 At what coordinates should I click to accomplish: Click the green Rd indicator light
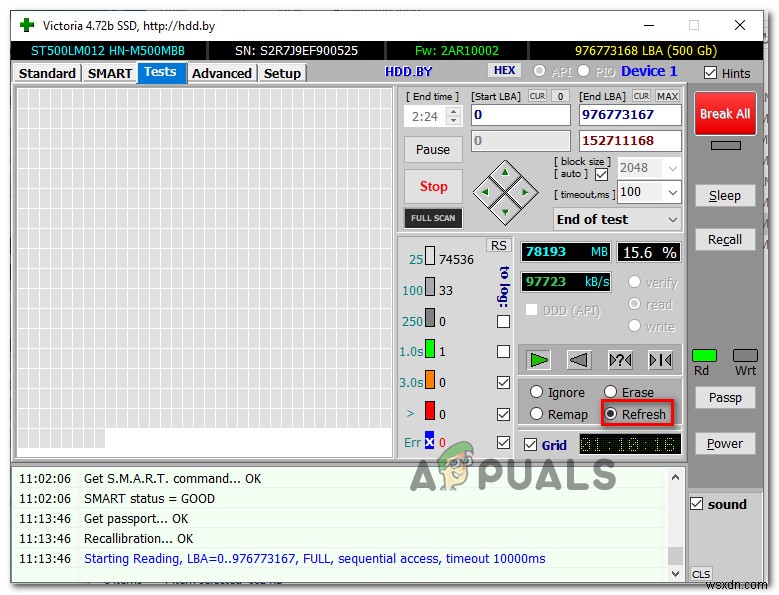point(704,355)
